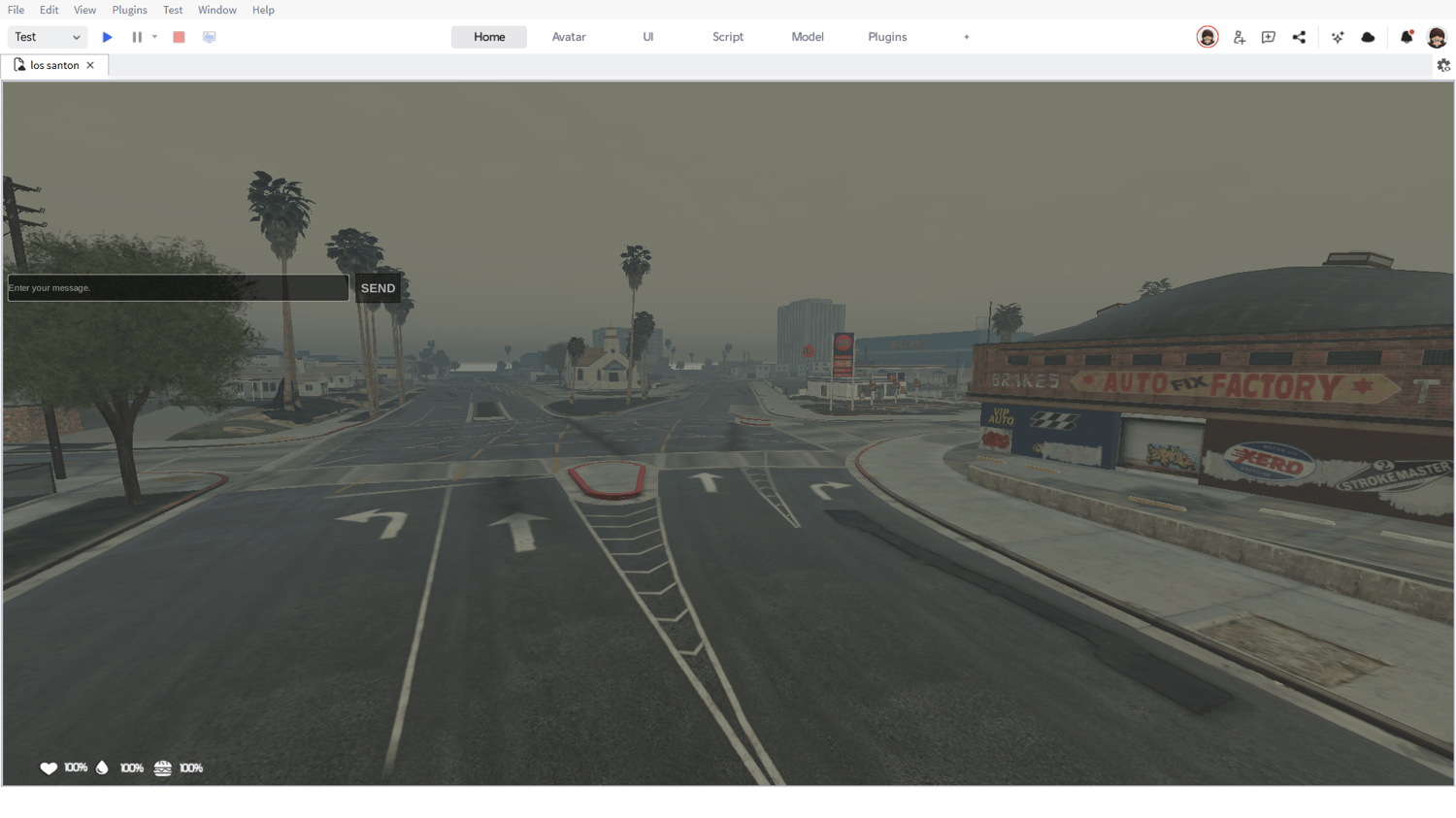Click the chat message input field
The width and height of the screenshot is (1456, 818).
(x=179, y=287)
